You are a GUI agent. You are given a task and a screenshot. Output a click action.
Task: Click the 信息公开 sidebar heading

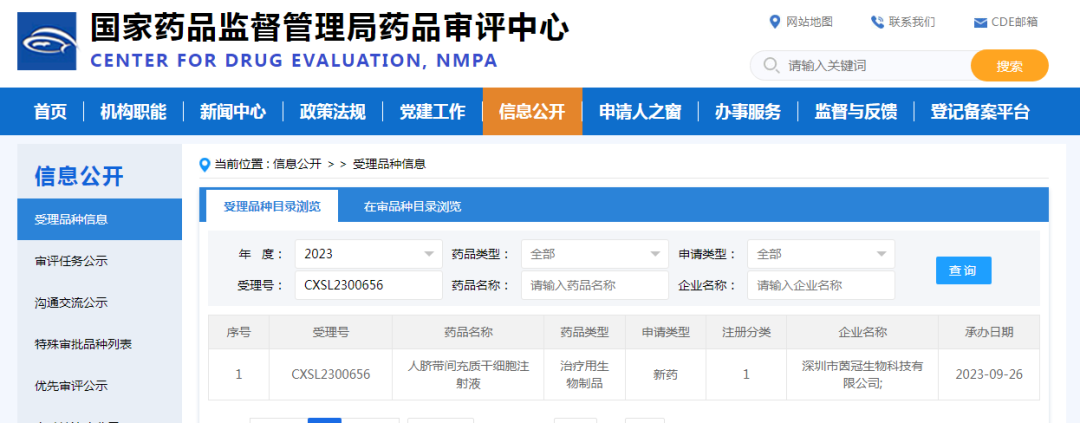point(79,176)
